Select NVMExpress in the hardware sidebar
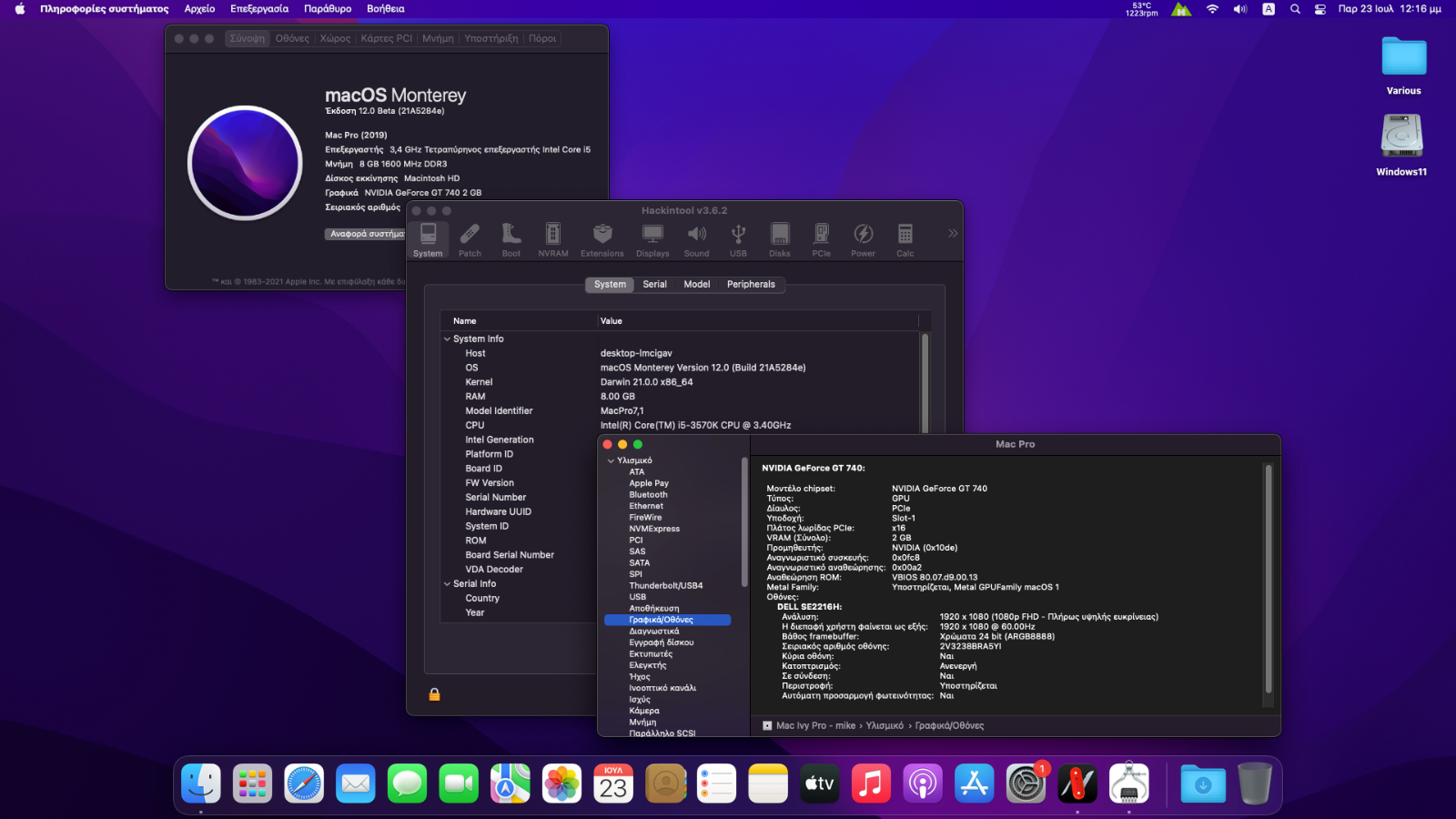Screen dimensions: 1456x819 pyautogui.click(x=654, y=529)
